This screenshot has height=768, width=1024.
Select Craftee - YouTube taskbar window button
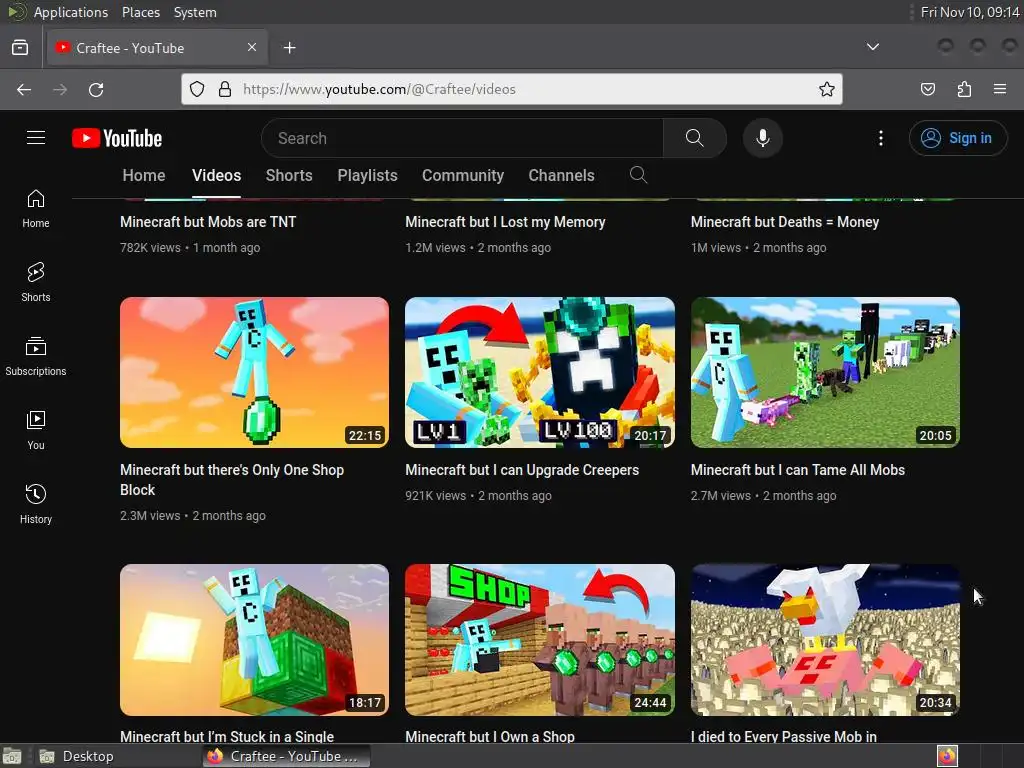[286, 756]
